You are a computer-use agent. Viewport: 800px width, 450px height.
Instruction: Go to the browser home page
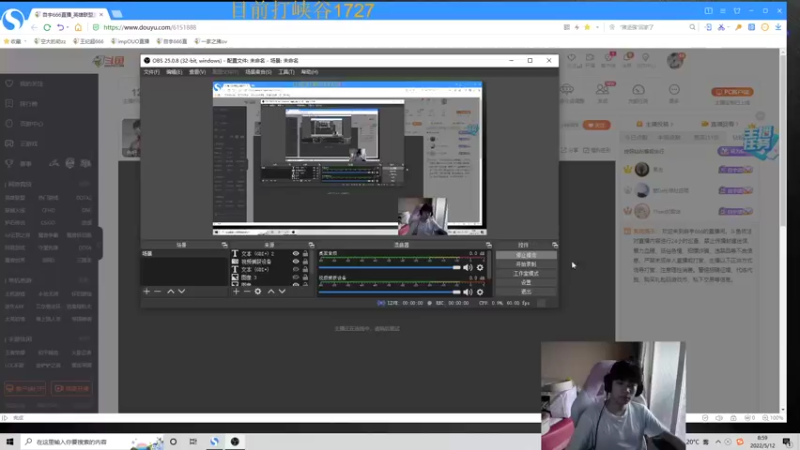78,27
